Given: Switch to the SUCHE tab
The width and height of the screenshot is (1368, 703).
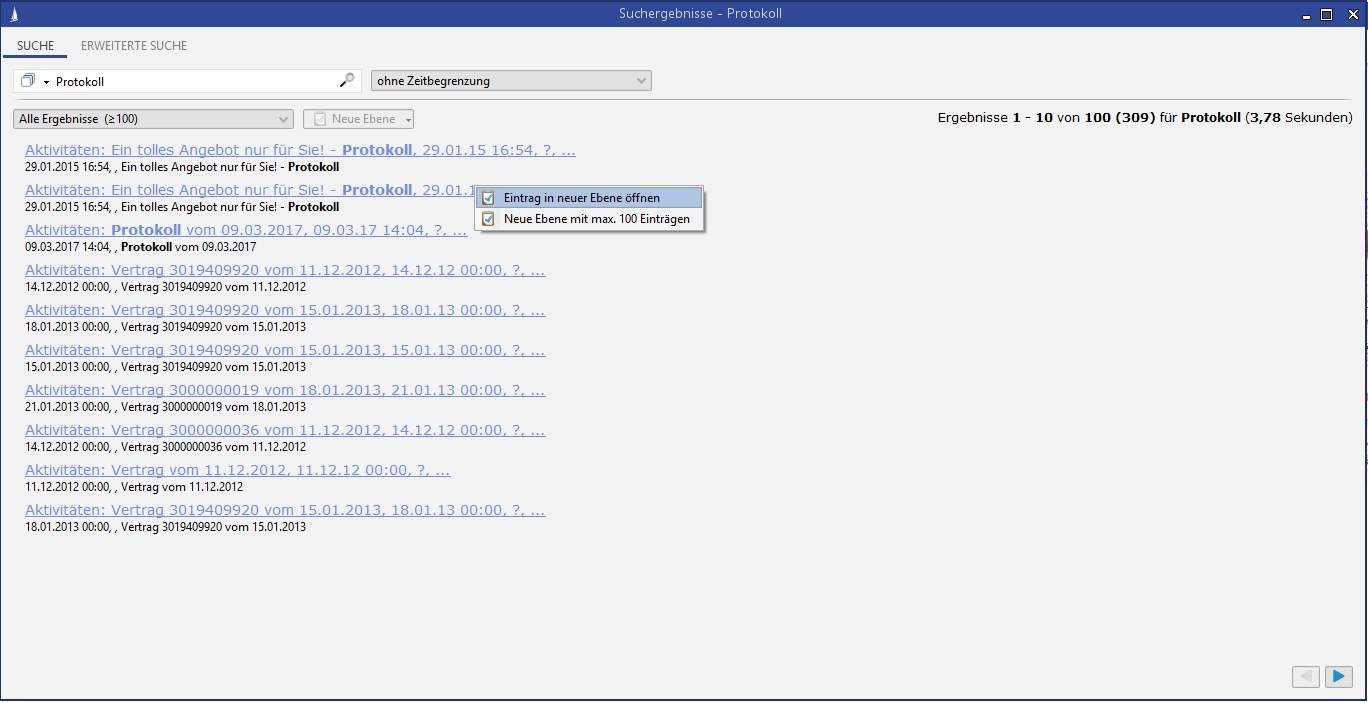Looking at the screenshot, I should tap(35, 46).
